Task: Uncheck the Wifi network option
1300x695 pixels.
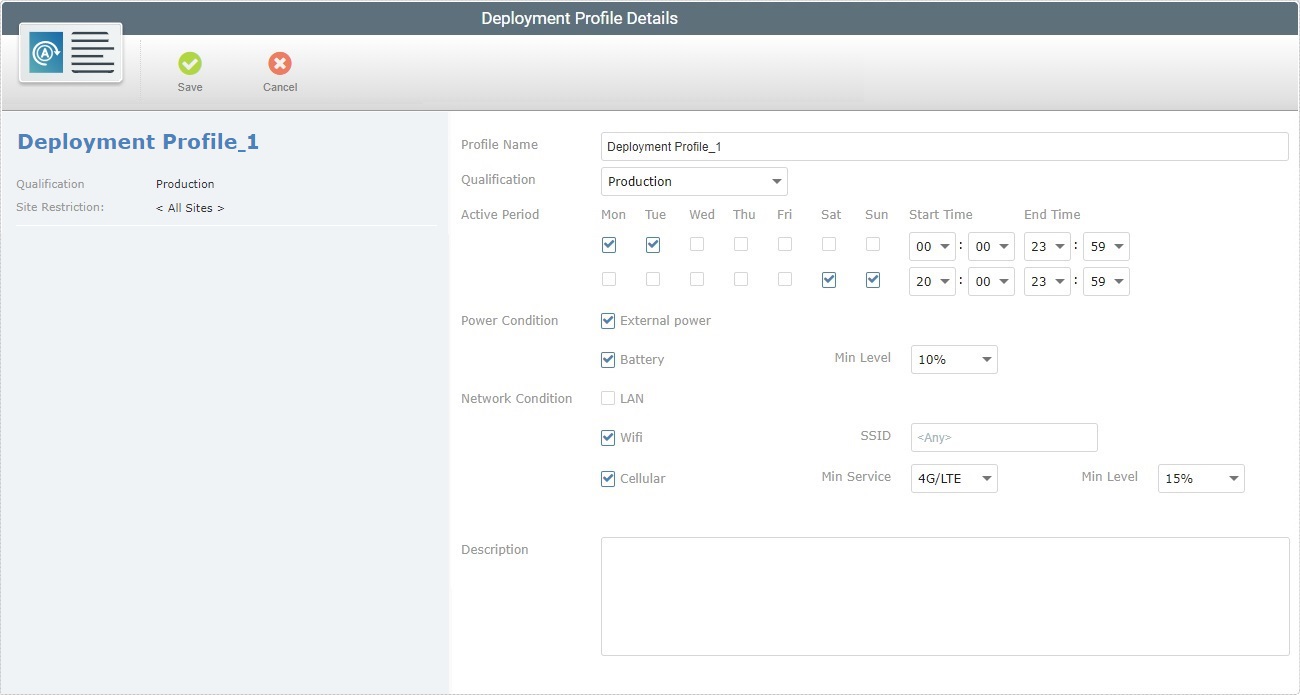Action: [608, 438]
